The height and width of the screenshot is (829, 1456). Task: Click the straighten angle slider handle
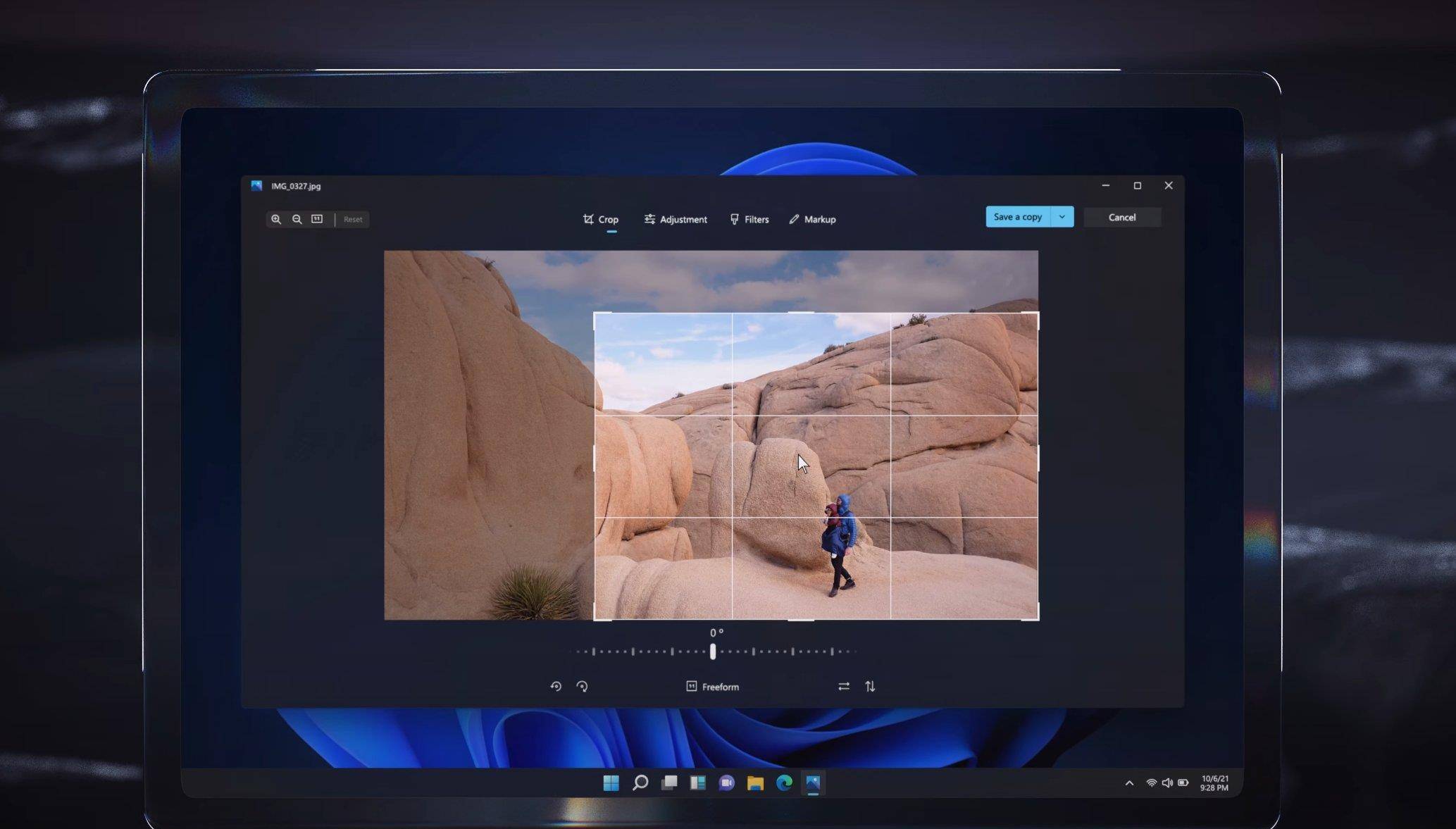(713, 652)
